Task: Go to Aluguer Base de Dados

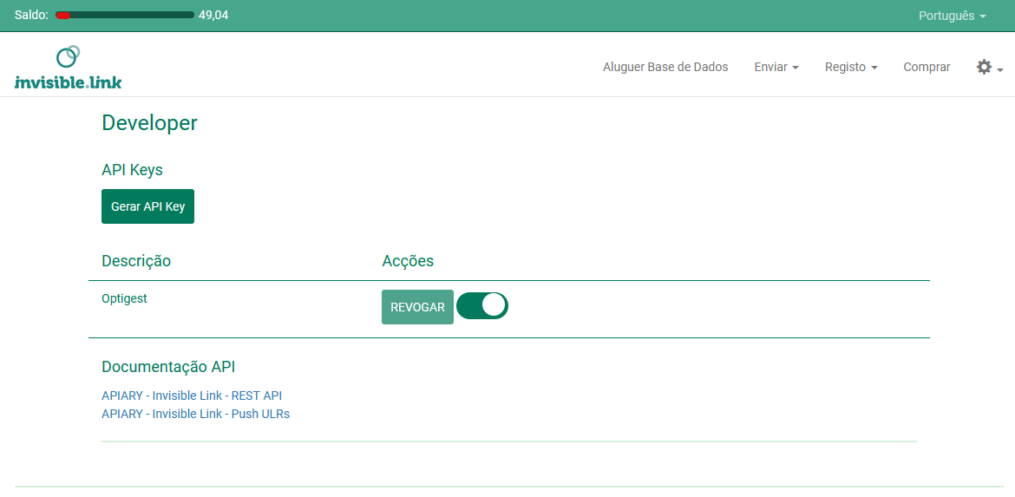Action: click(665, 67)
